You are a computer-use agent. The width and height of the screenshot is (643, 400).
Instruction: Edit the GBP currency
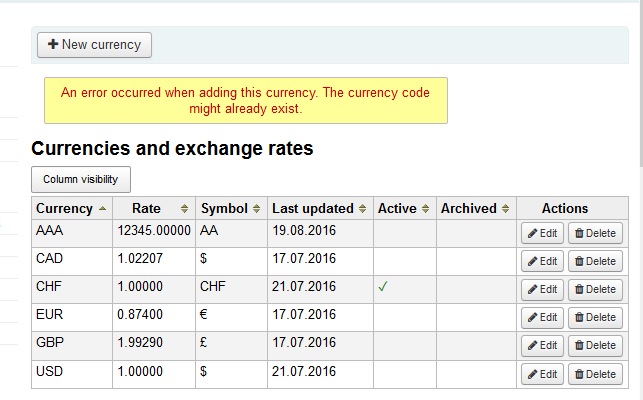point(542,345)
